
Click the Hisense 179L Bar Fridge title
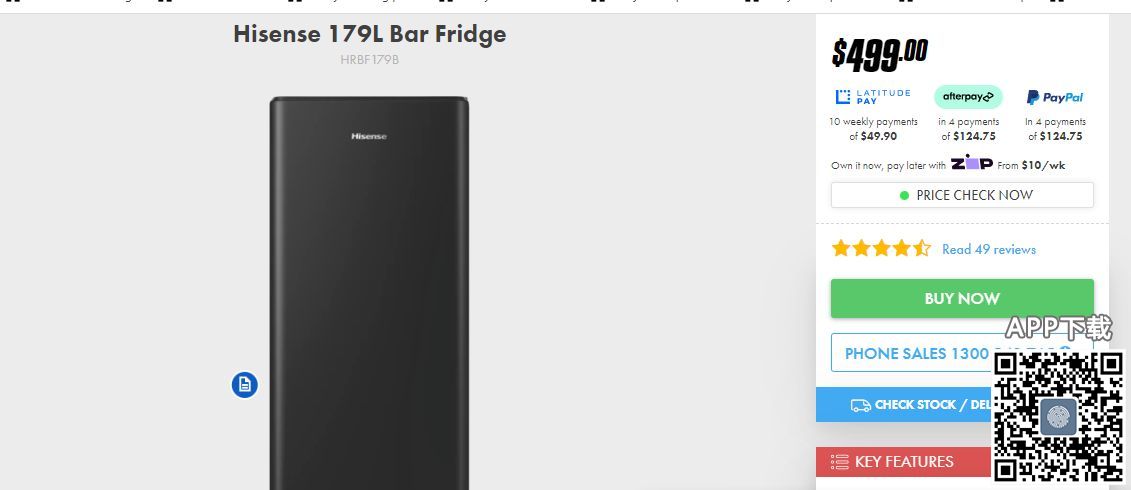pyautogui.click(x=369, y=34)
